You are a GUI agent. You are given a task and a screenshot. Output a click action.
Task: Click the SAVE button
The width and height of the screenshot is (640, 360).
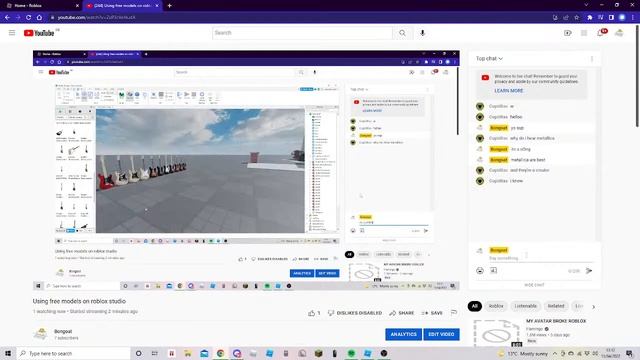coord(432,313)
